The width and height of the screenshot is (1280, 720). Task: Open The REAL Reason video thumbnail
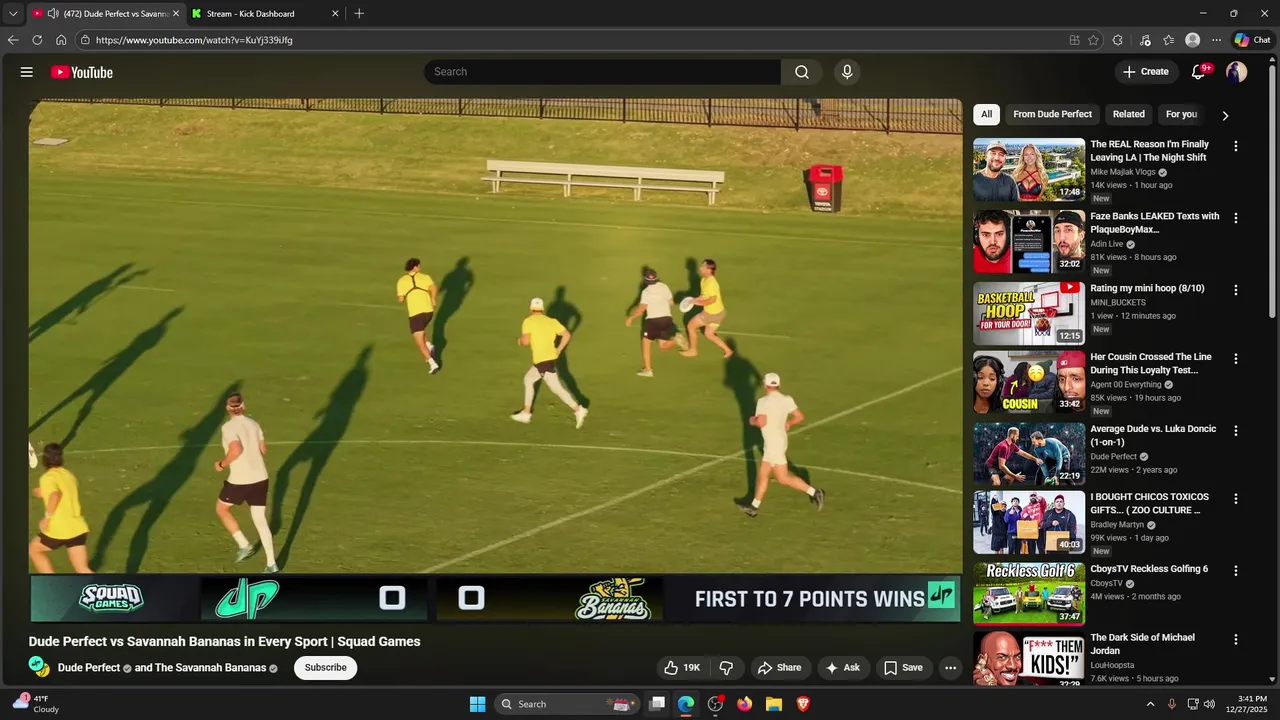tap(1029, 170)
